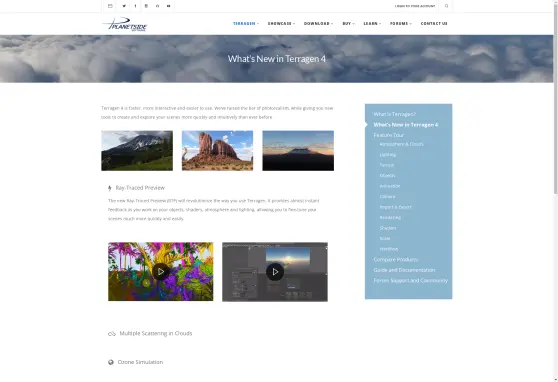Open Terrain sidebar sub-item
The image size is (558, 382).
click(387, 165)
